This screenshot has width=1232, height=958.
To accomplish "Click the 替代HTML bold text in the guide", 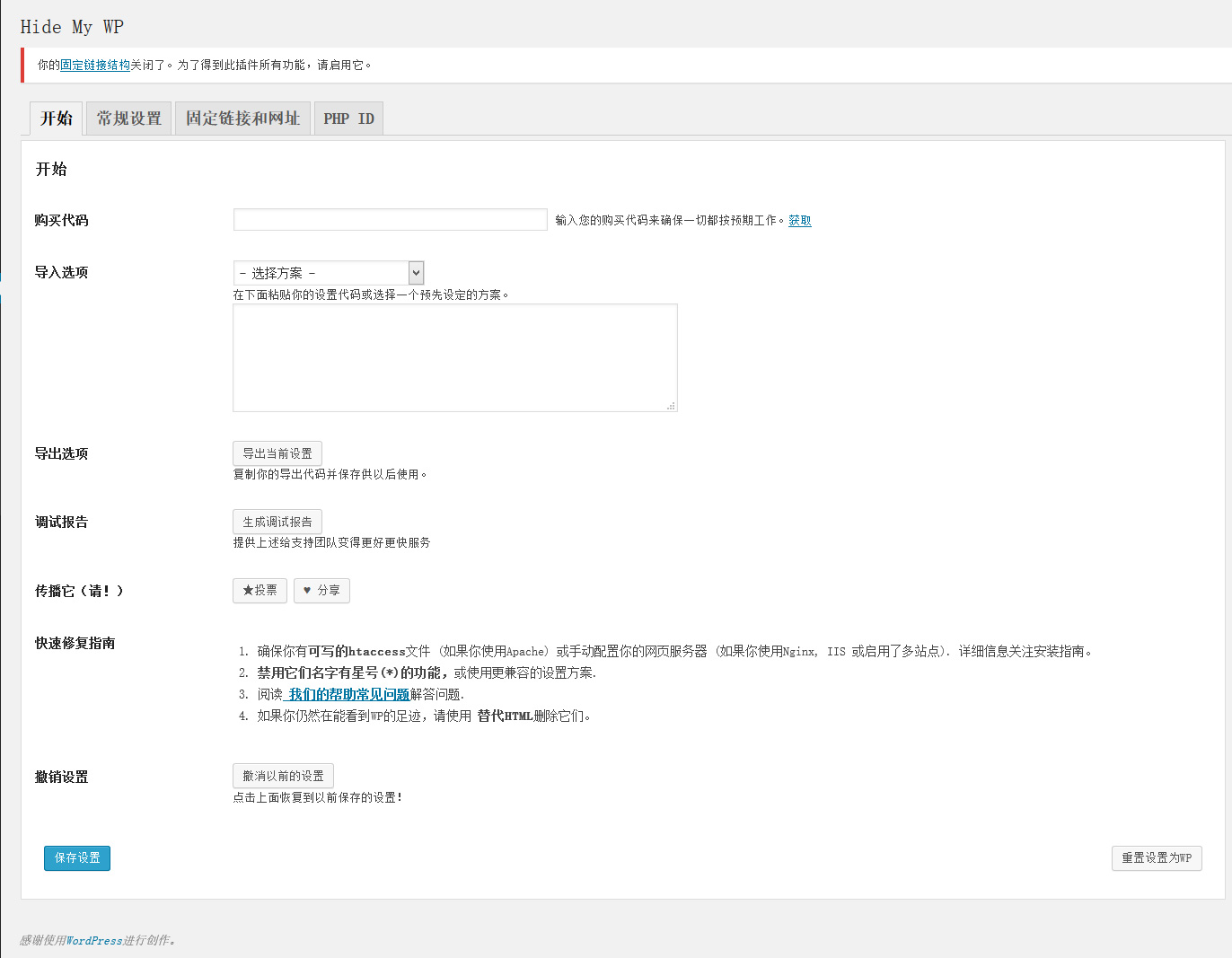I will pos(506,716).
